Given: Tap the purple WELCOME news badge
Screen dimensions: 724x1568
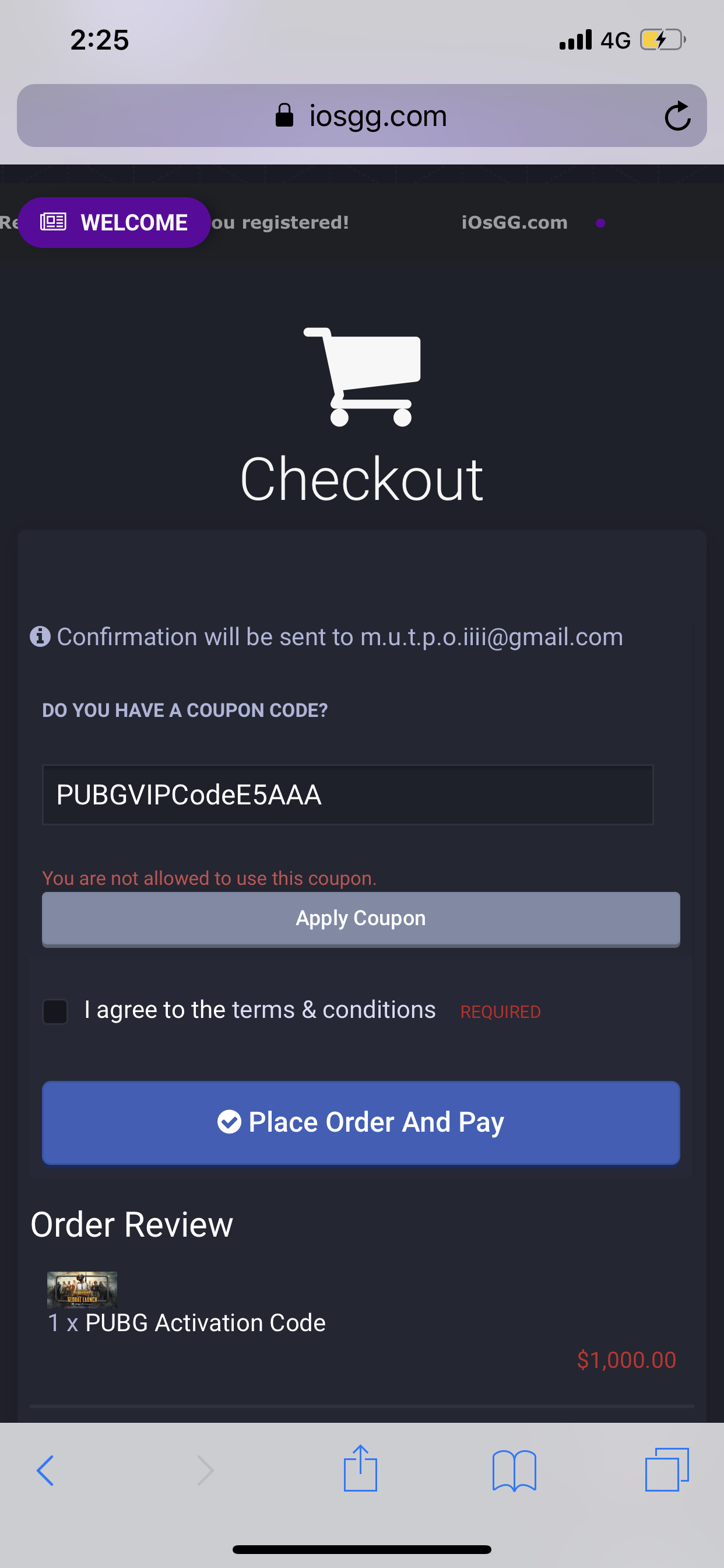Looking at the screenshot, I should [x=114, y=223].
